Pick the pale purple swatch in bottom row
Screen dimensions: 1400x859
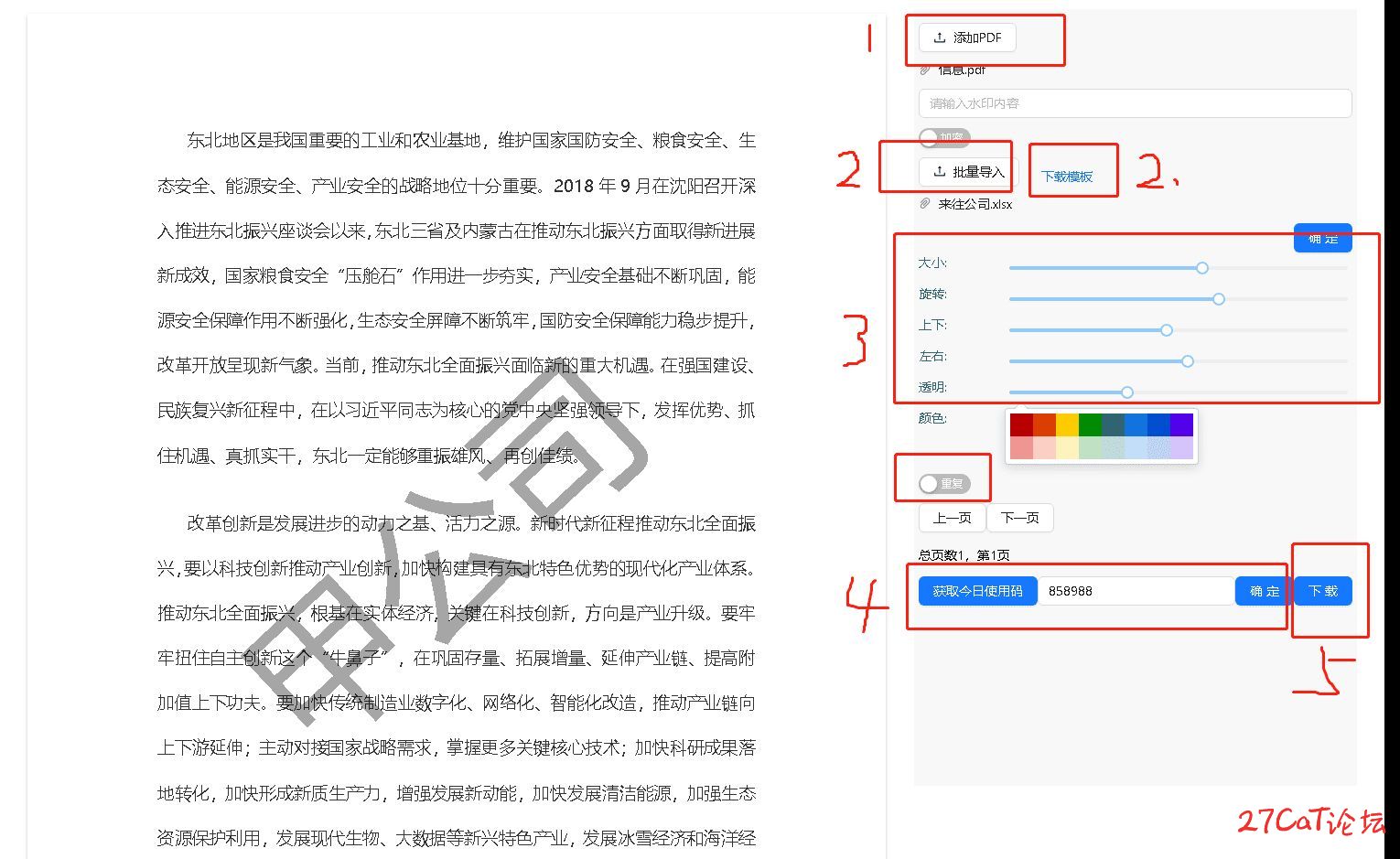click(x=1181, y=447)
